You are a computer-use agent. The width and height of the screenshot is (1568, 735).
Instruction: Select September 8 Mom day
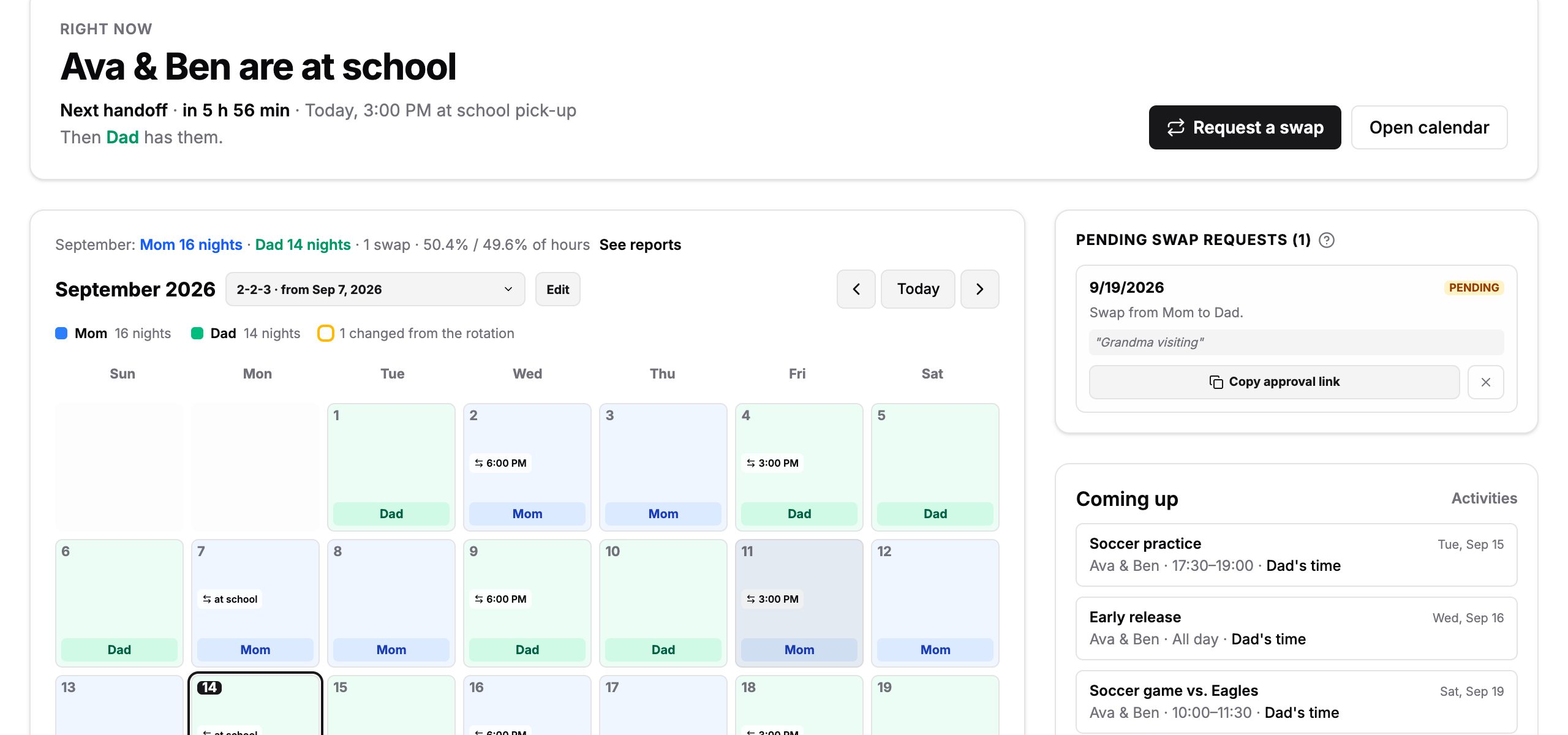(x=391, y=603)
